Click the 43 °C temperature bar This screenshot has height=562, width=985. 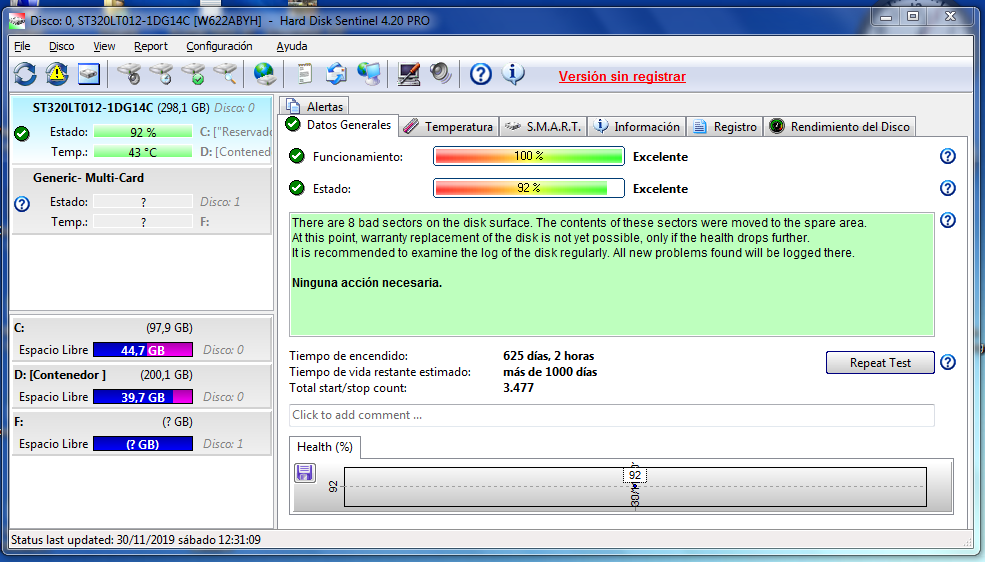pyautogui.click(x=143, y=152)
